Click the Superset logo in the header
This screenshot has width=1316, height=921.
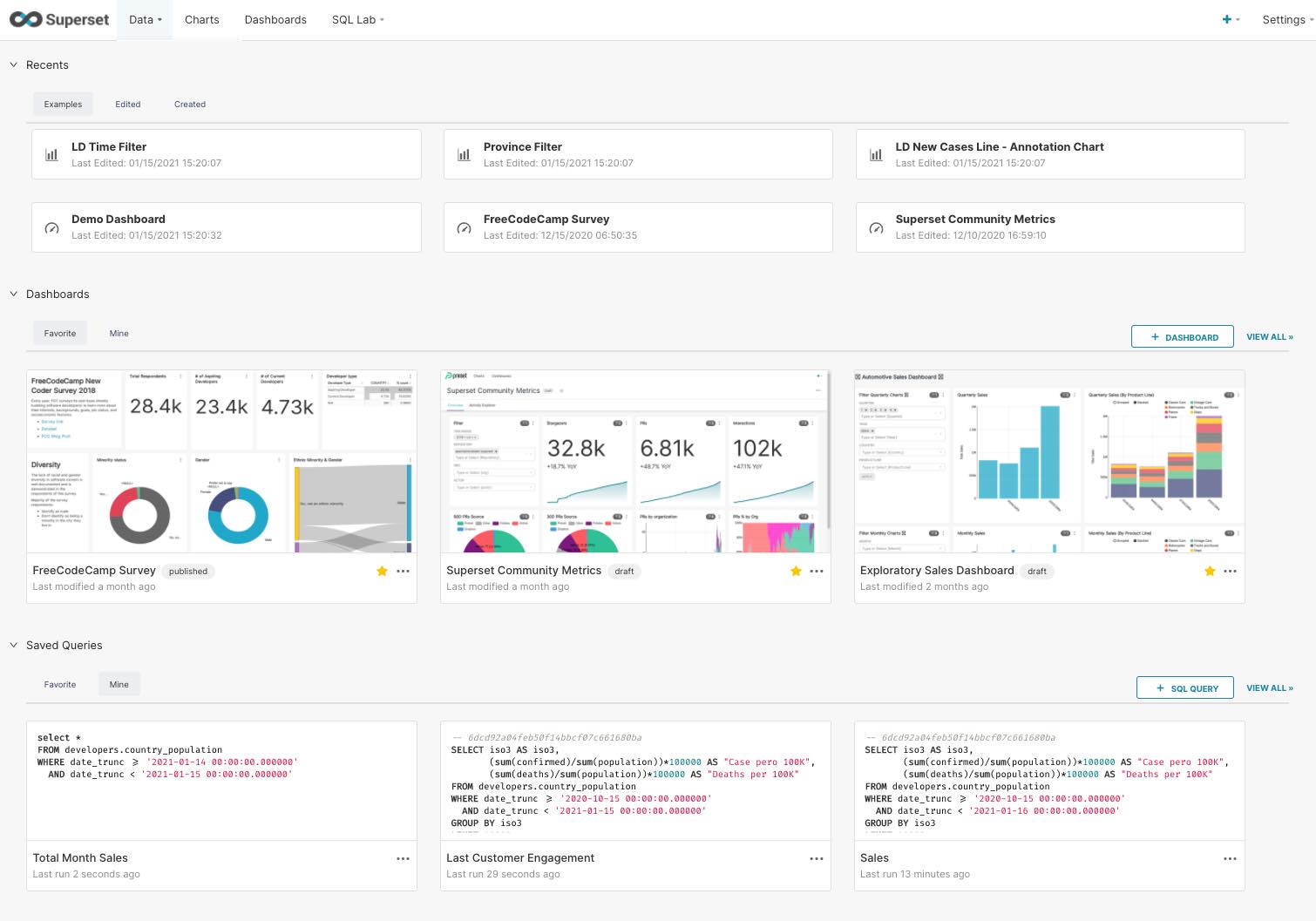(x=59, y=19)
